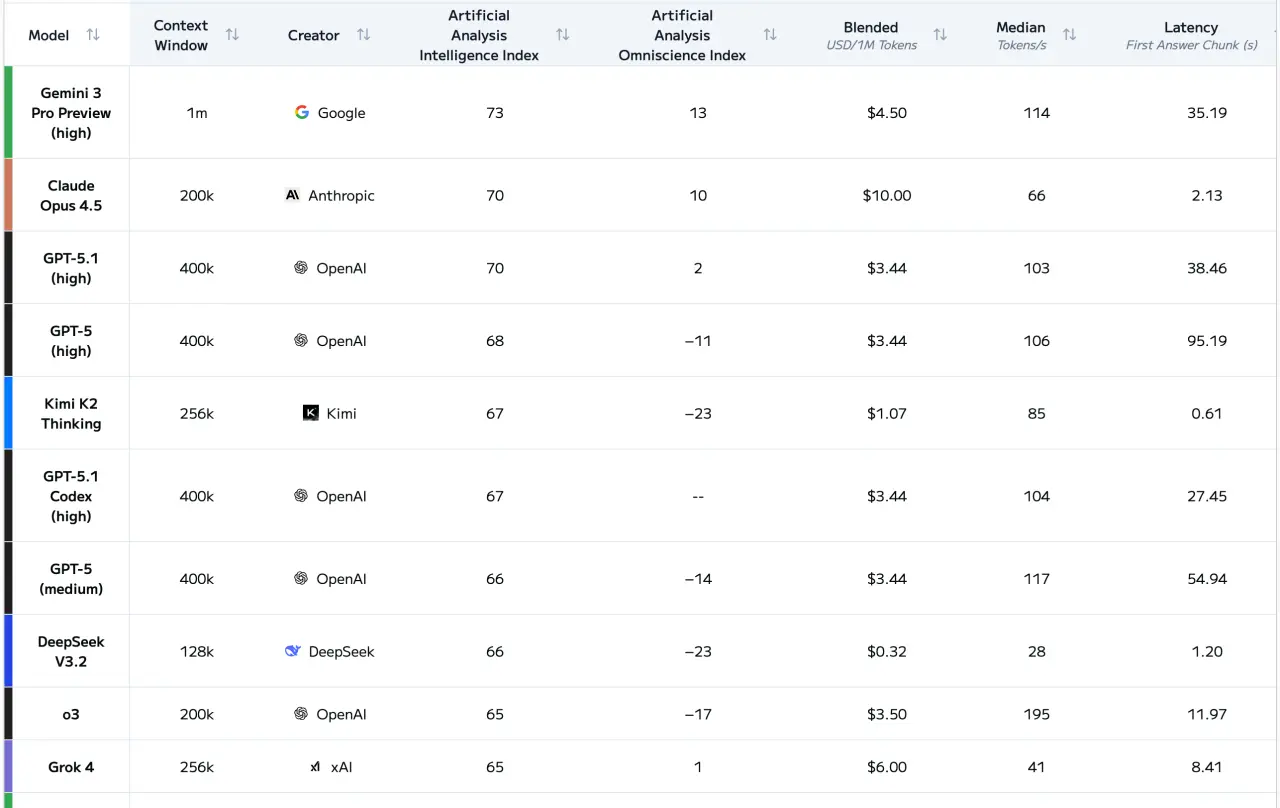Click the Anthropic logo in Claude row

(293, 195)
